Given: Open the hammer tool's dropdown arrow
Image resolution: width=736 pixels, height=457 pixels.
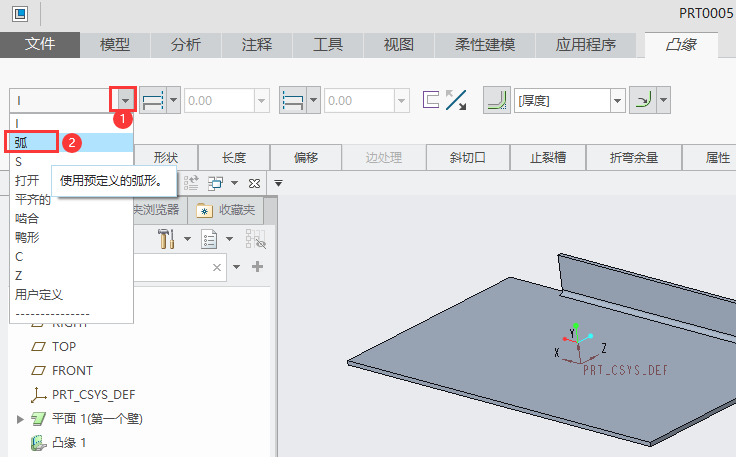Looking at the screenshot, I should click(187, 239).
